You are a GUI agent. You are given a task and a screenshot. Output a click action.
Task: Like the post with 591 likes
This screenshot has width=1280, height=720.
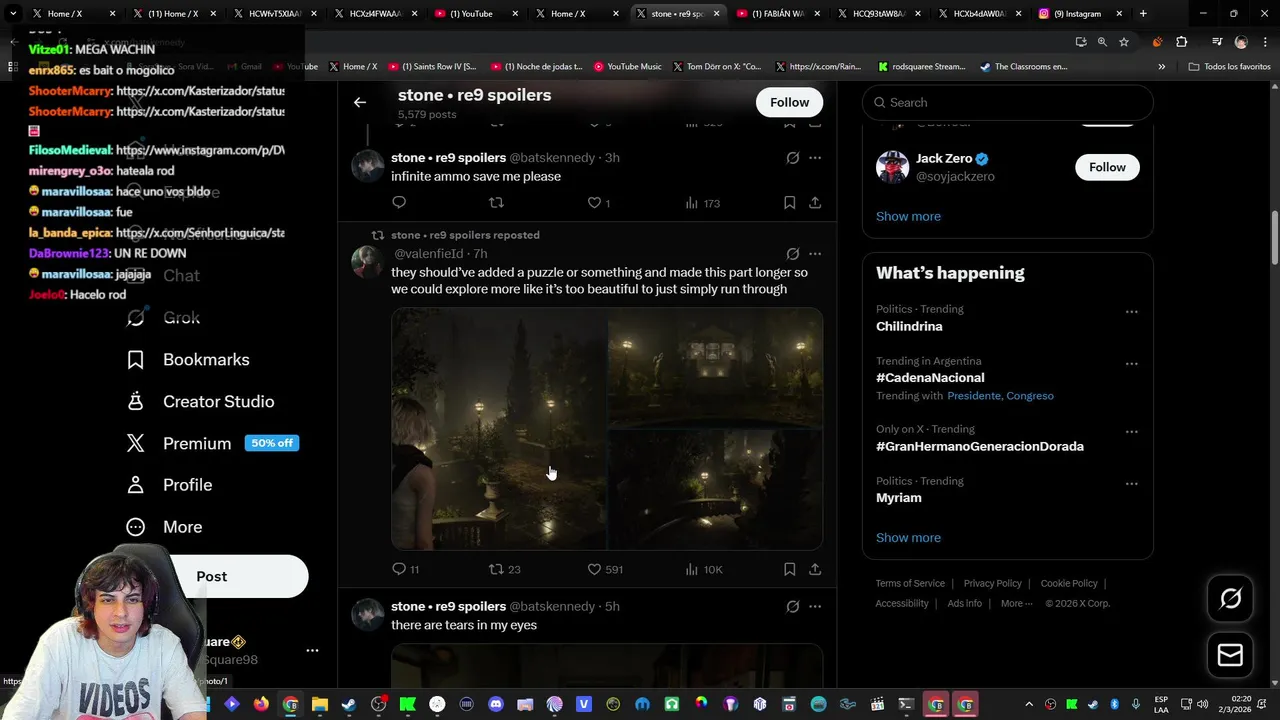click(604, 569)
